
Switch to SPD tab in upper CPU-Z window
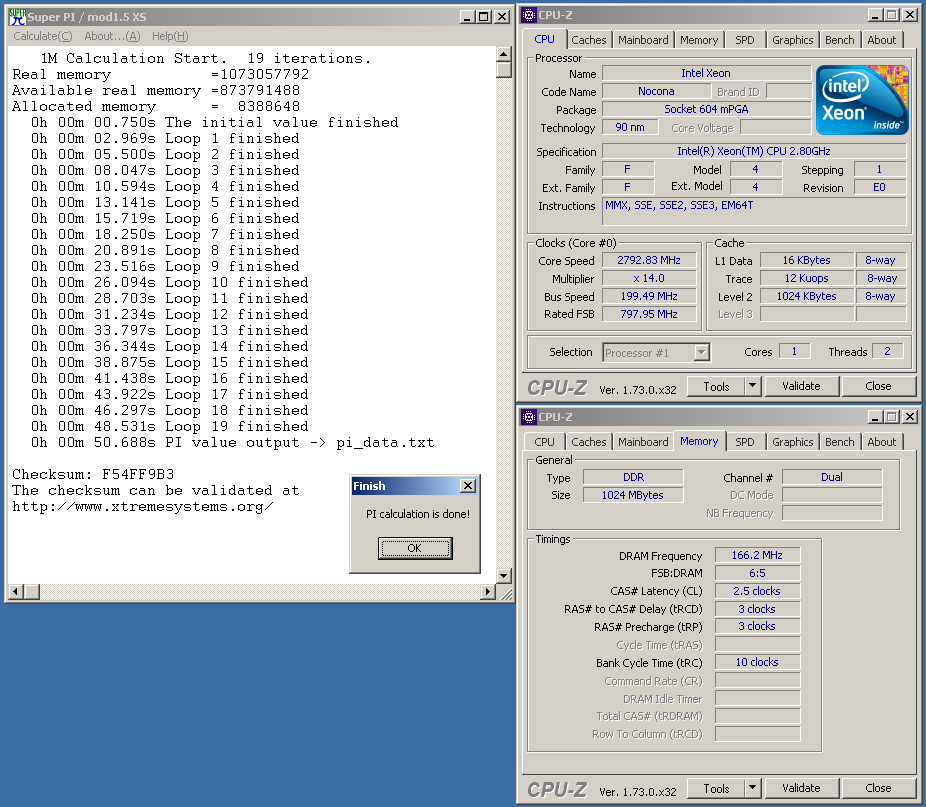(x=745, y=40)
